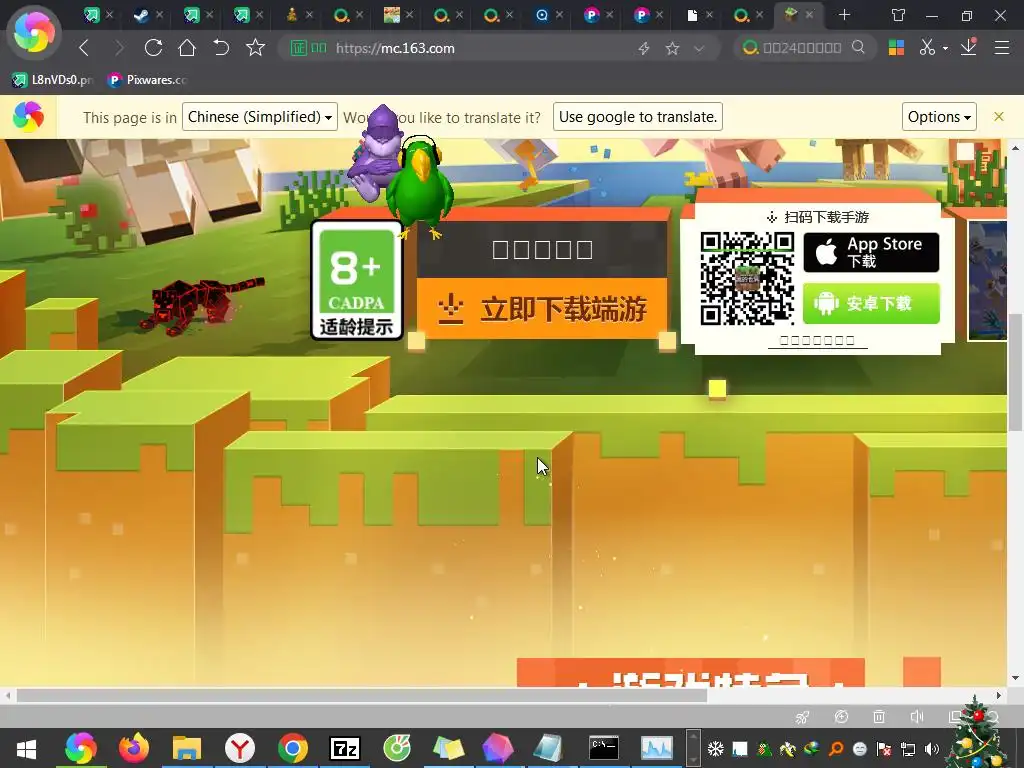This screenshot has height=768, width=1024.
Task: Click the trash icon in browser status bar
Action: [x=879, y=716]
